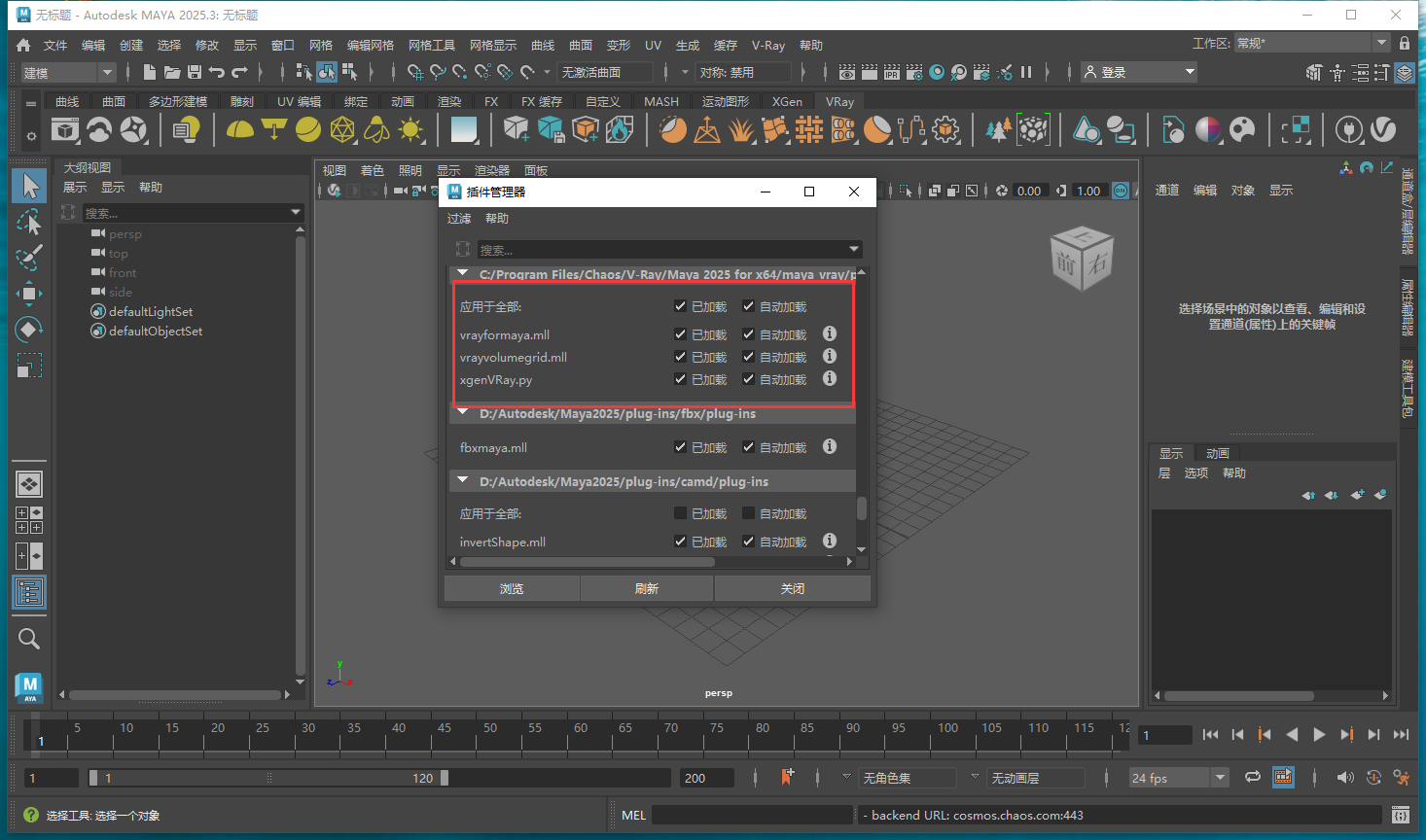This screenshot has height=840, width=1426.
Task: Disable 已加载 checkbox for vrayformaya.mll
Action: [679, 333]
